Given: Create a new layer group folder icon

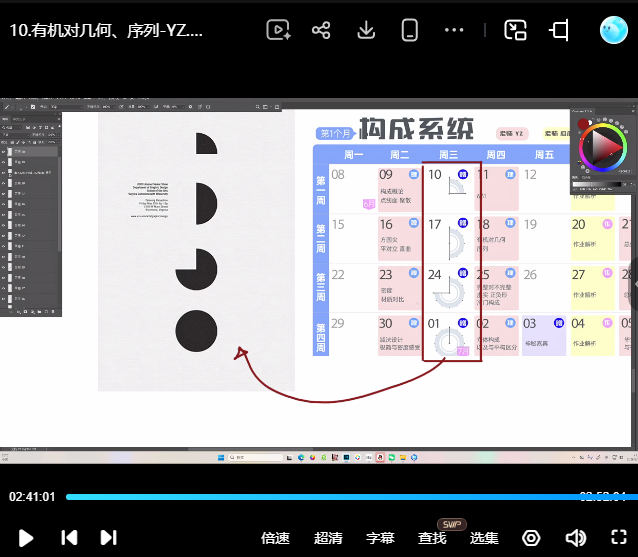Looking at the screenshot, I should point(39,312).
